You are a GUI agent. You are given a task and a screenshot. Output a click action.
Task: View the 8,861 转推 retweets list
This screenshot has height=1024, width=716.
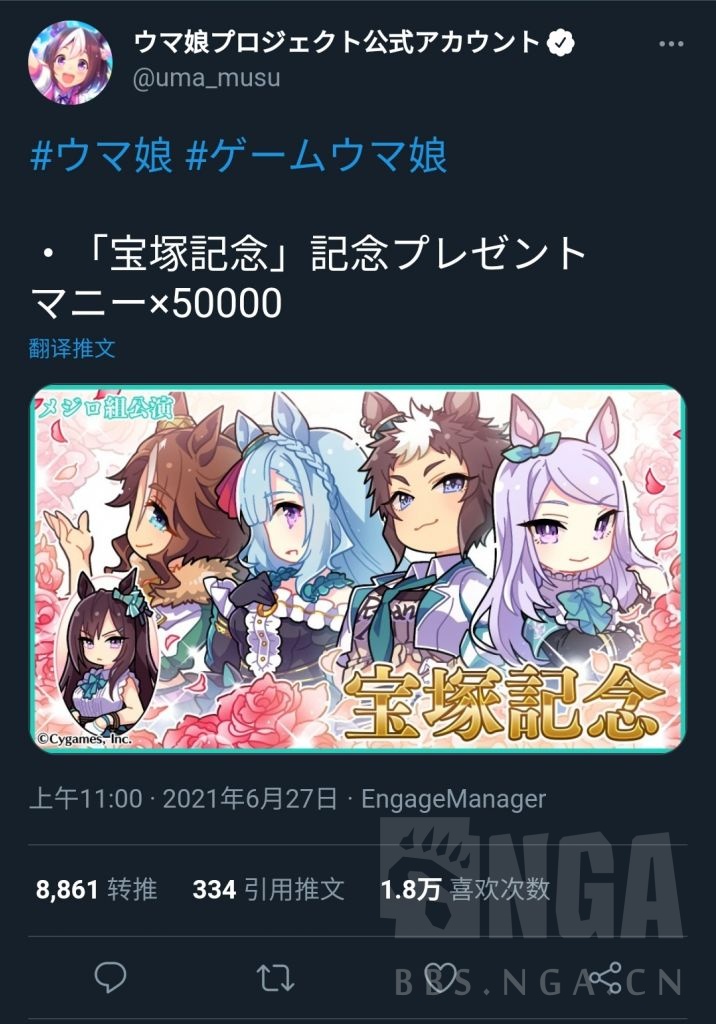(97, 889)
